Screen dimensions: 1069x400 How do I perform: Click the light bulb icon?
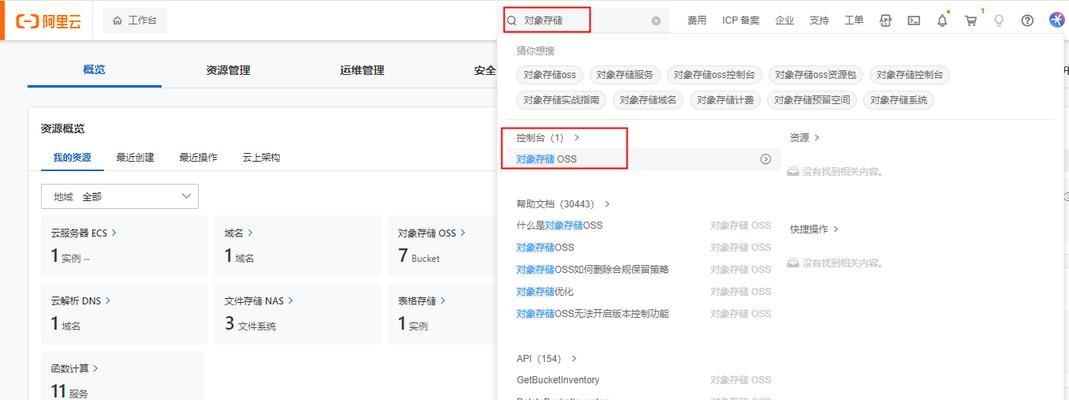click(999, 20)
